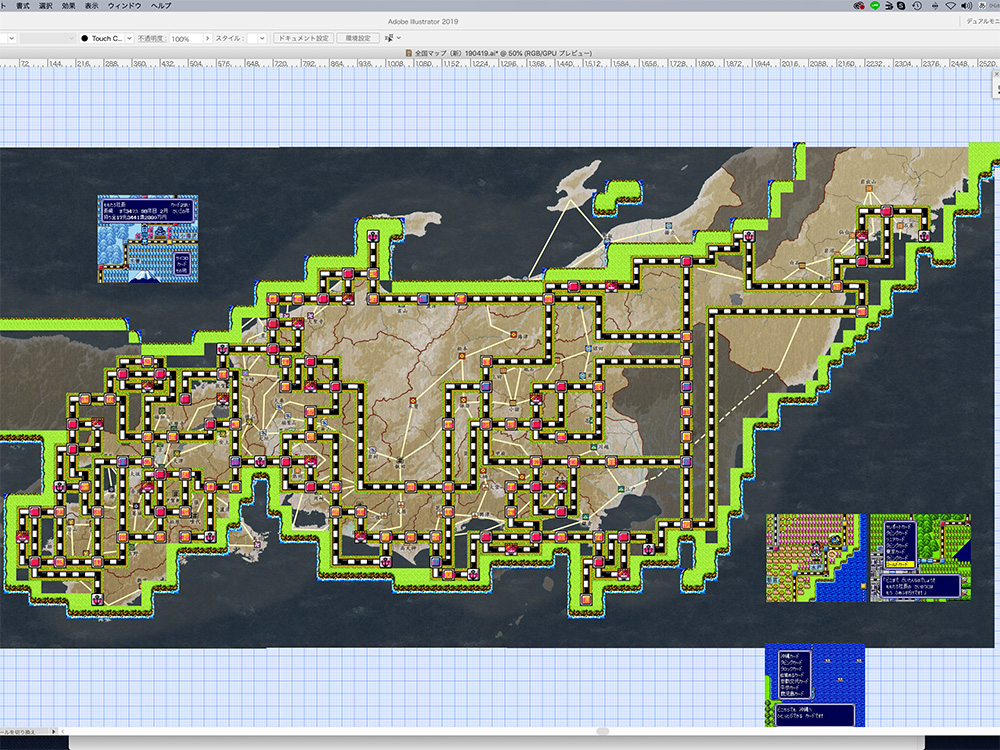Image resolution: width=1000 pixels, height=750 pixels.
Task: Open the Touch Calligraphy brush dropdown
Action: point(129,38)
